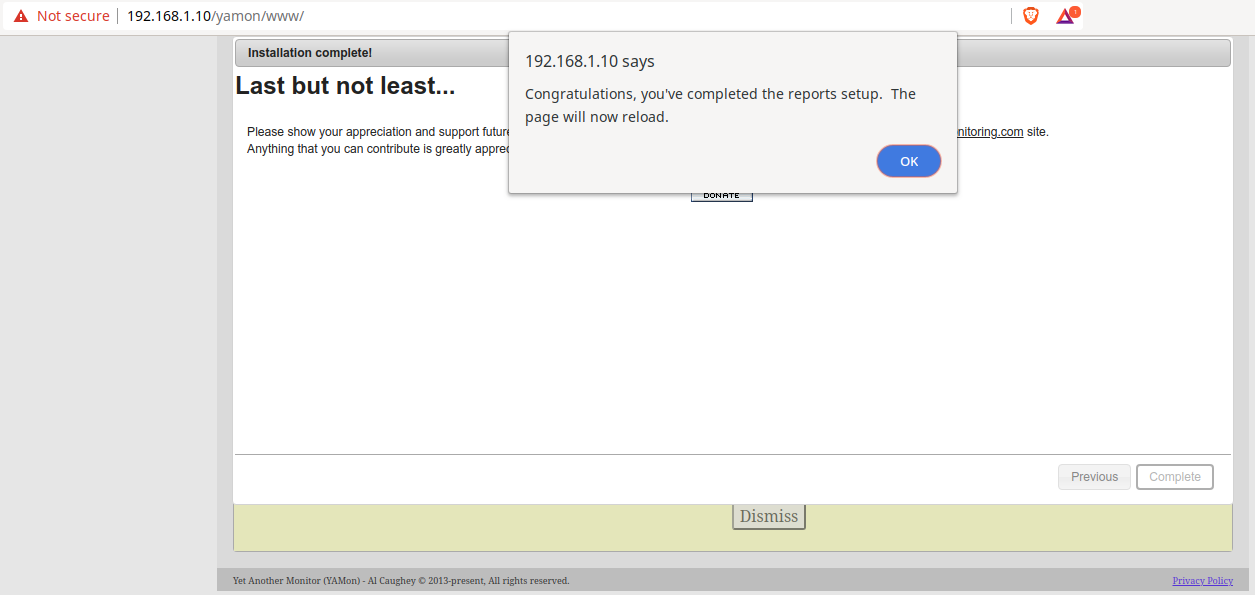Click the "Last but not least..." heading
The image size is (1255, 595).
[x=345, y=86]
